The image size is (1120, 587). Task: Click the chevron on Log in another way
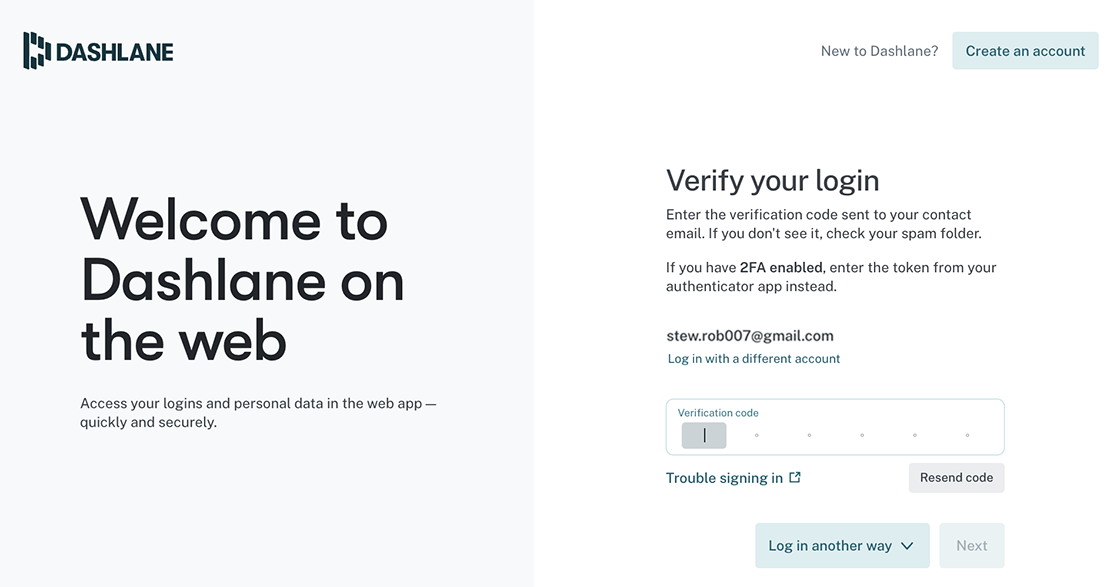(907, 546)
